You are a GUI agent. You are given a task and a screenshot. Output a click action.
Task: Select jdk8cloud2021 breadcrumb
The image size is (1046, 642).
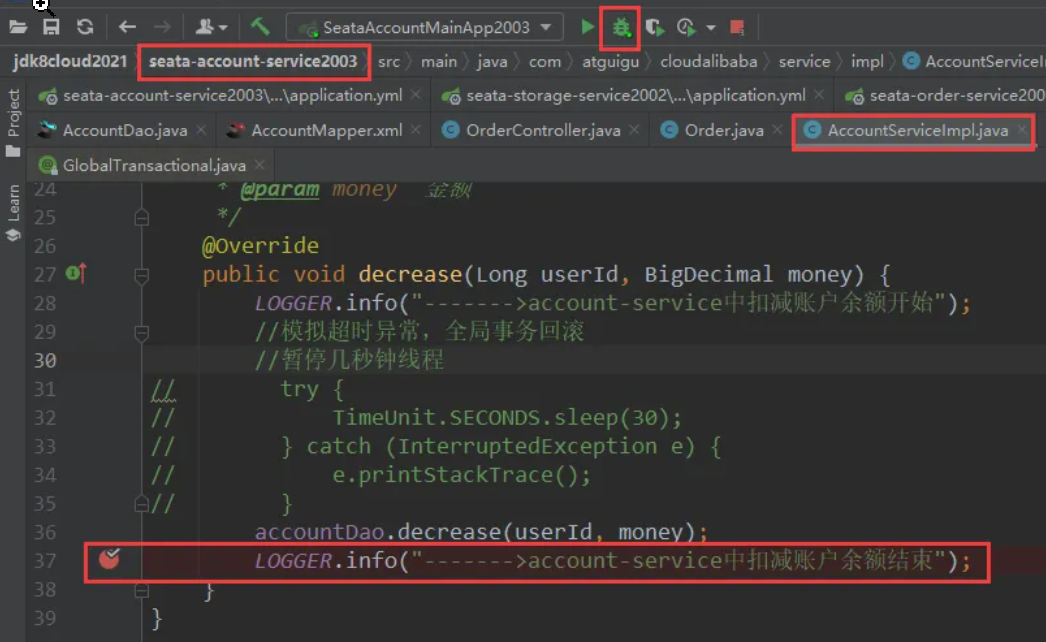point(69,61)
